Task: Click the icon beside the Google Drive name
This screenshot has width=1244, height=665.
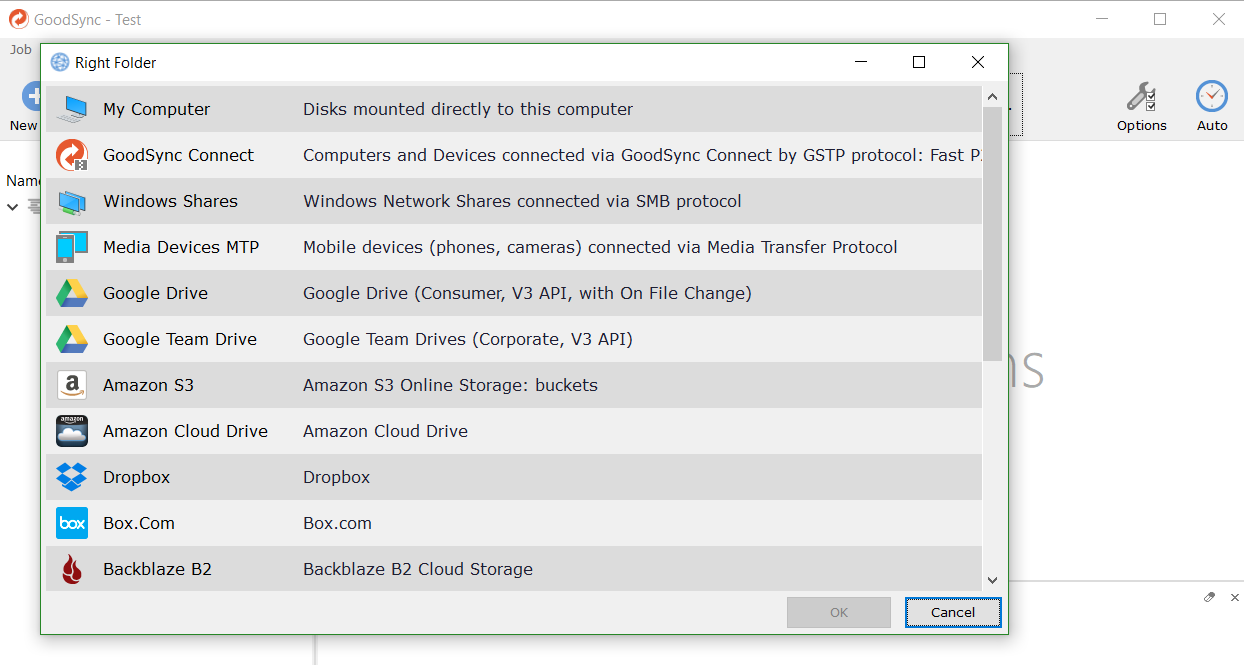Action: pyautogui.click(x=72, y=293)
